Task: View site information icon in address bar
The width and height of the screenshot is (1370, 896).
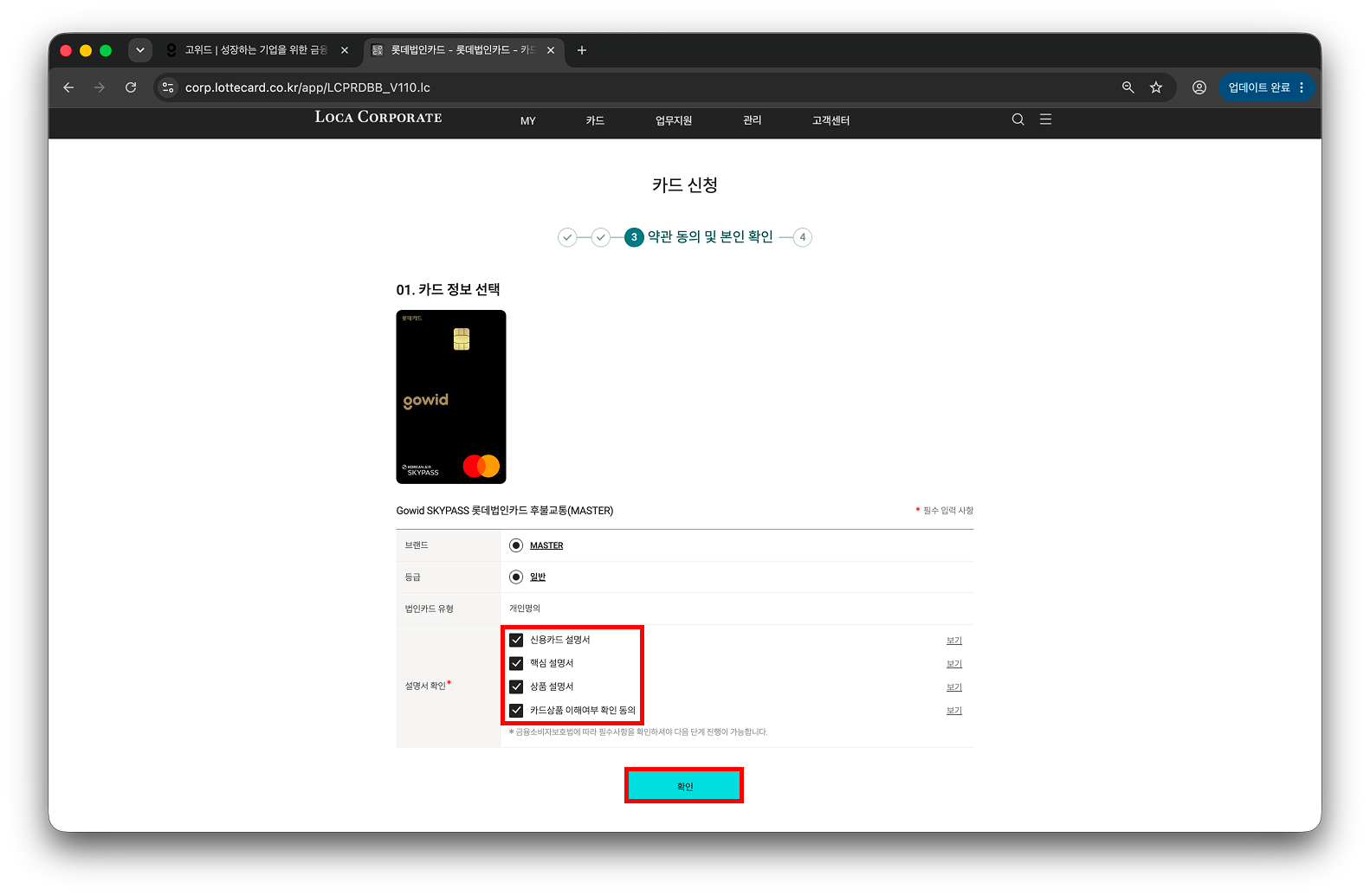Action: tap(169, 87)
